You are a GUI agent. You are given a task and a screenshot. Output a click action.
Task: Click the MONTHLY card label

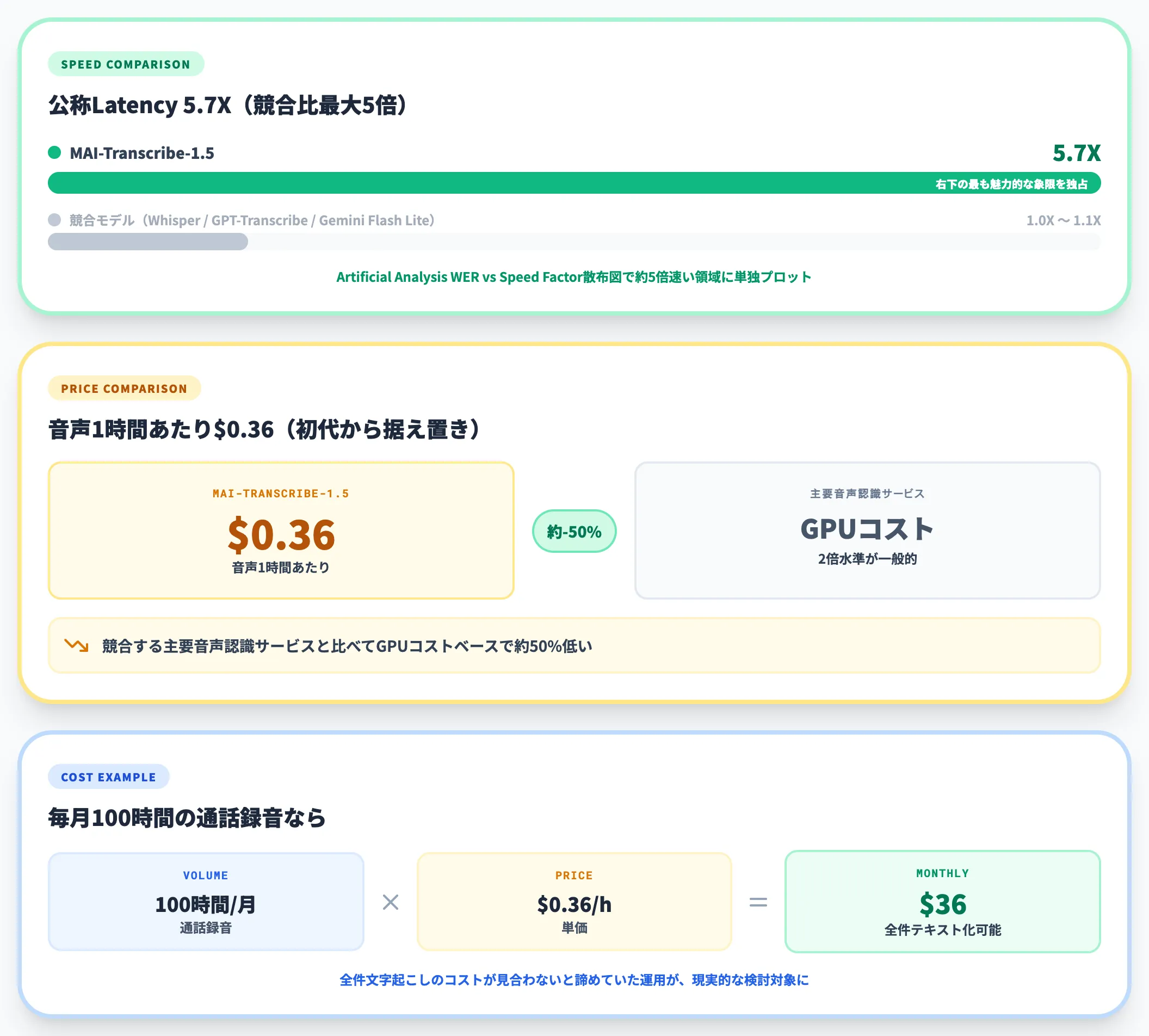[x=942, y=873]
